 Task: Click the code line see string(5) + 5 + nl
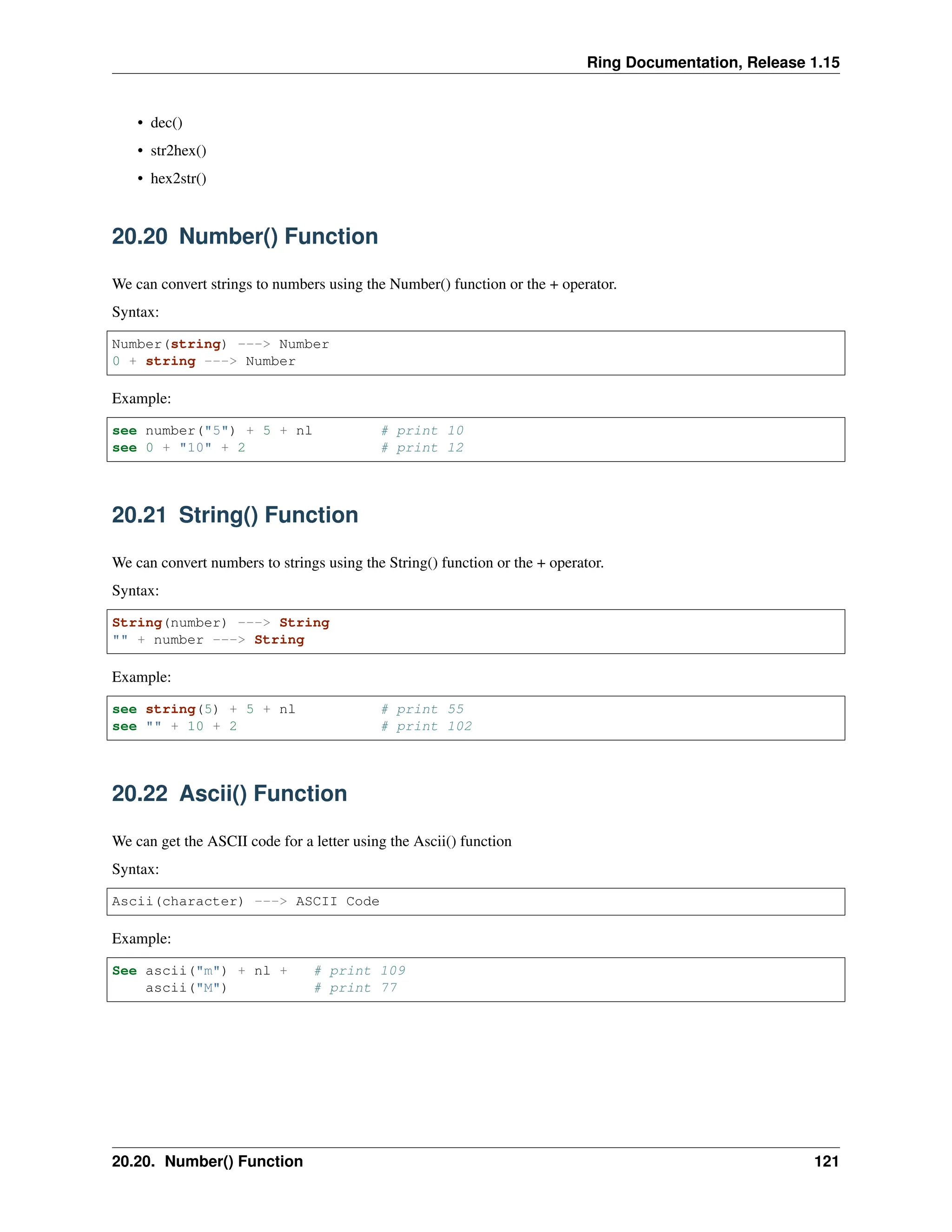(x=204, y=709)
